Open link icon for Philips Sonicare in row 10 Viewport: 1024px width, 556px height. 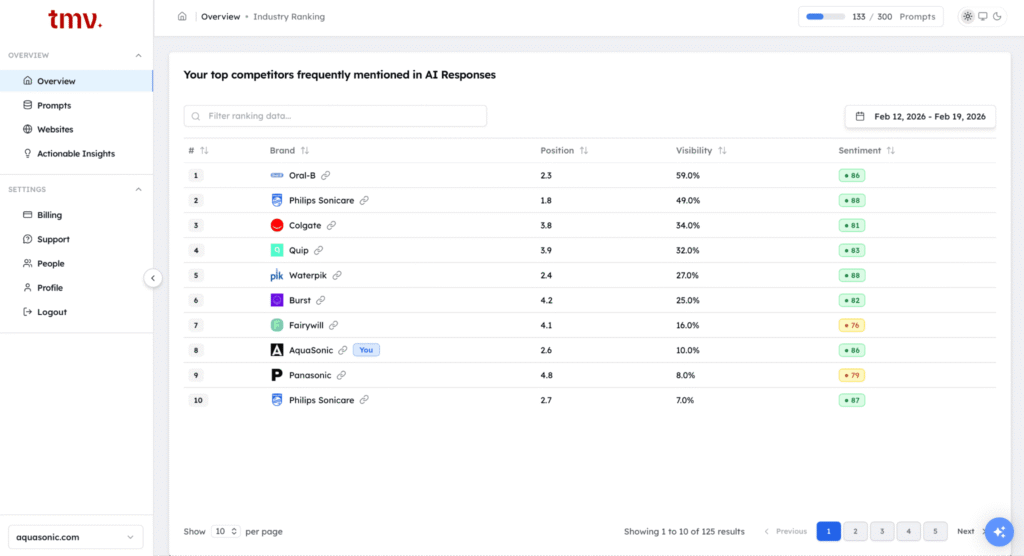pyautogui.click(x=364, y=400)
